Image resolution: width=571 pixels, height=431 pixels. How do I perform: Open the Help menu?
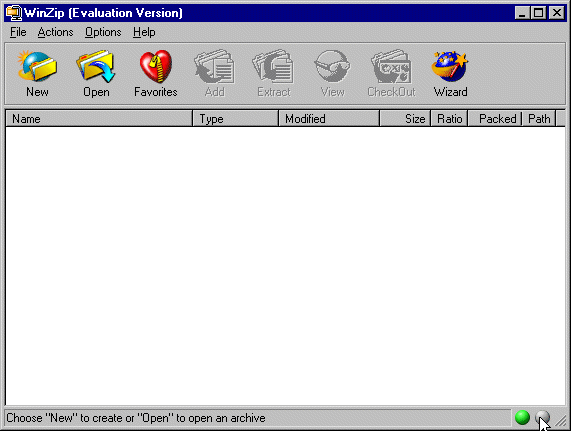[144, 32]
